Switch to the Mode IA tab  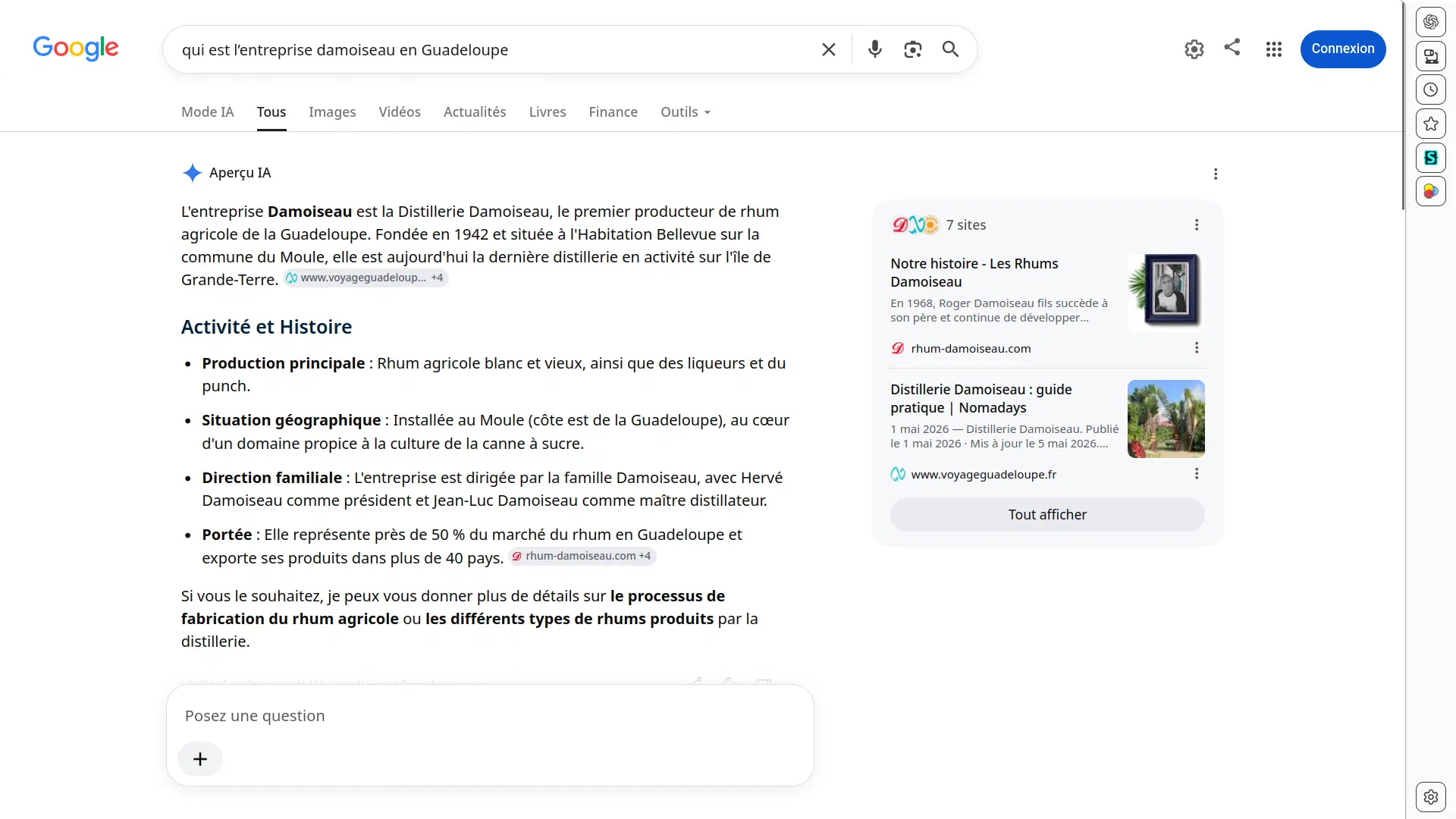[x=208, y=112]
